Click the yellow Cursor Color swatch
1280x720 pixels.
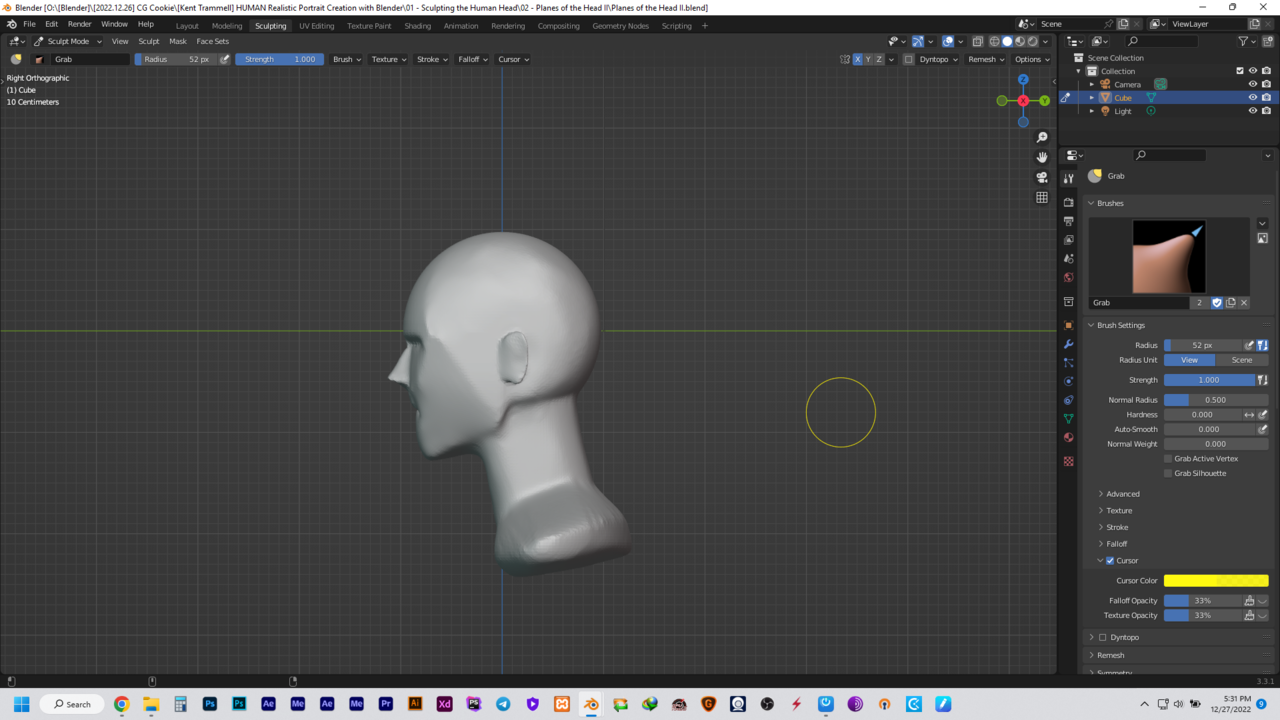point(1215,580)
